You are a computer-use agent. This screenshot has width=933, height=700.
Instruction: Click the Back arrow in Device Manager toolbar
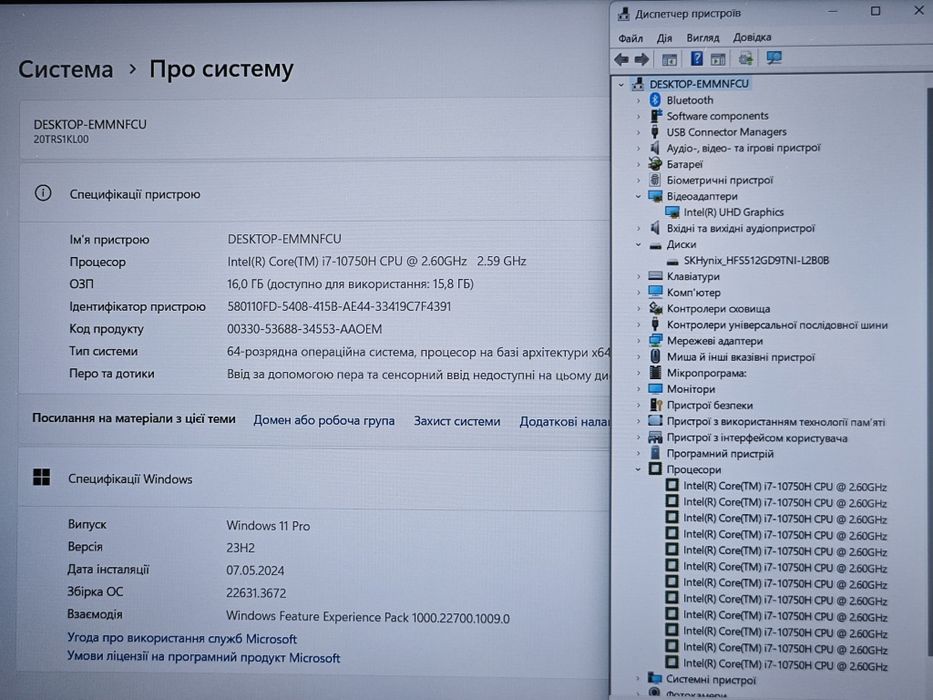coord(621,59)
